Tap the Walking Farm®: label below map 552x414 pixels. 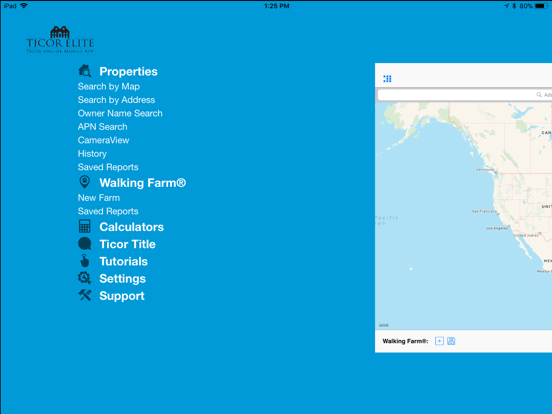406,341
